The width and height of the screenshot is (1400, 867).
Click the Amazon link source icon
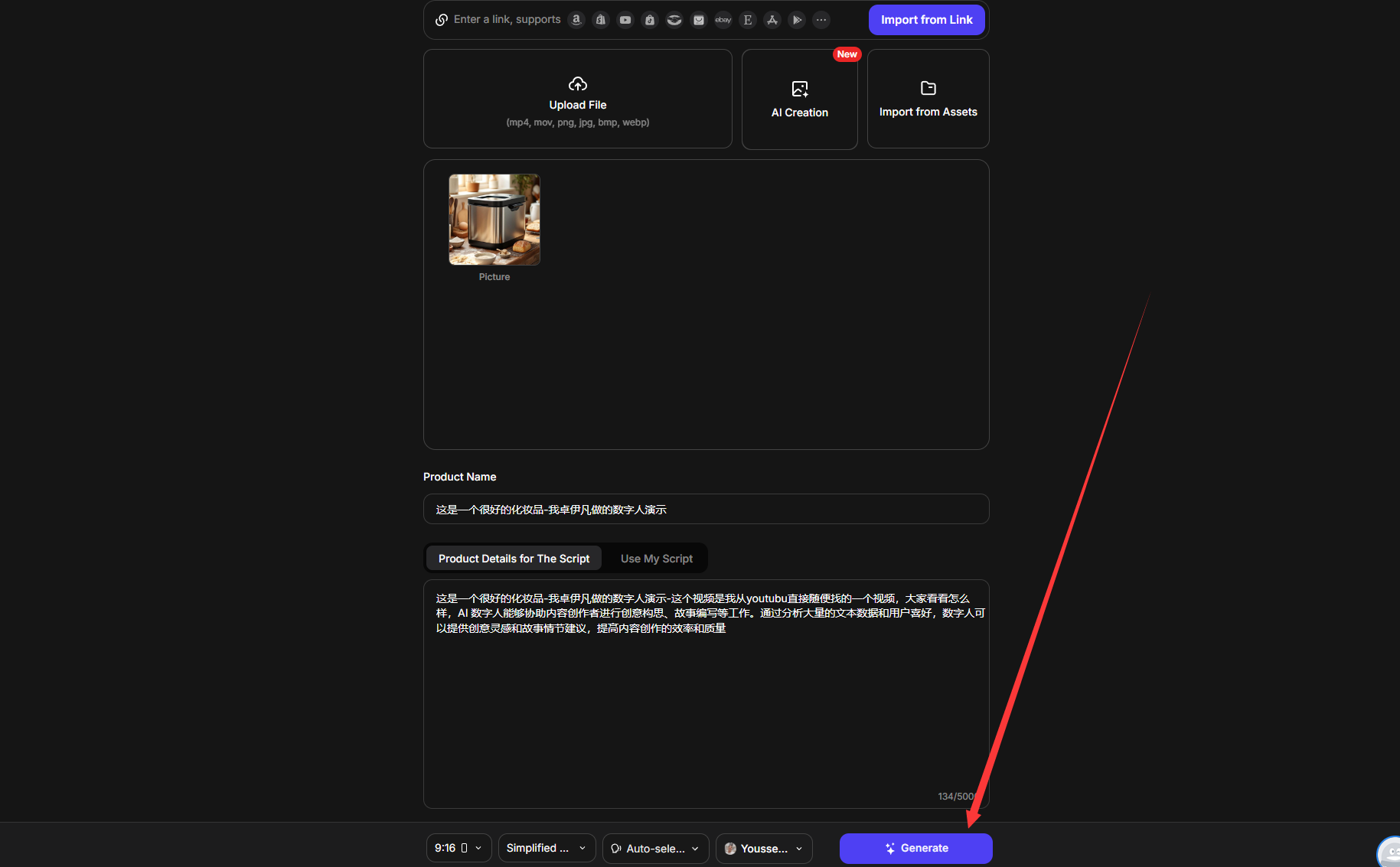[576, 20]
